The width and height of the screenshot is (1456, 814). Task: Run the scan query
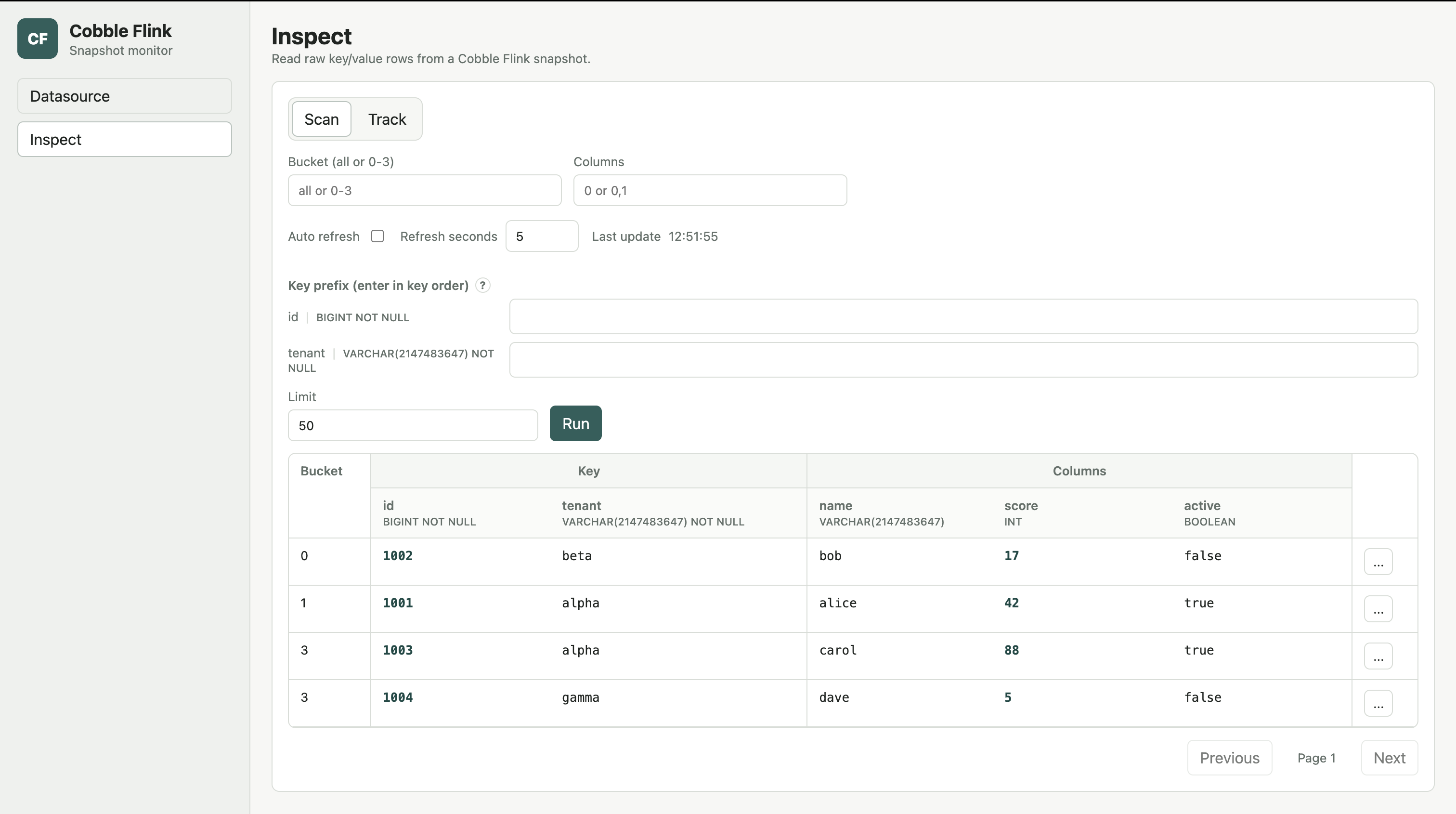click(575, 423)
